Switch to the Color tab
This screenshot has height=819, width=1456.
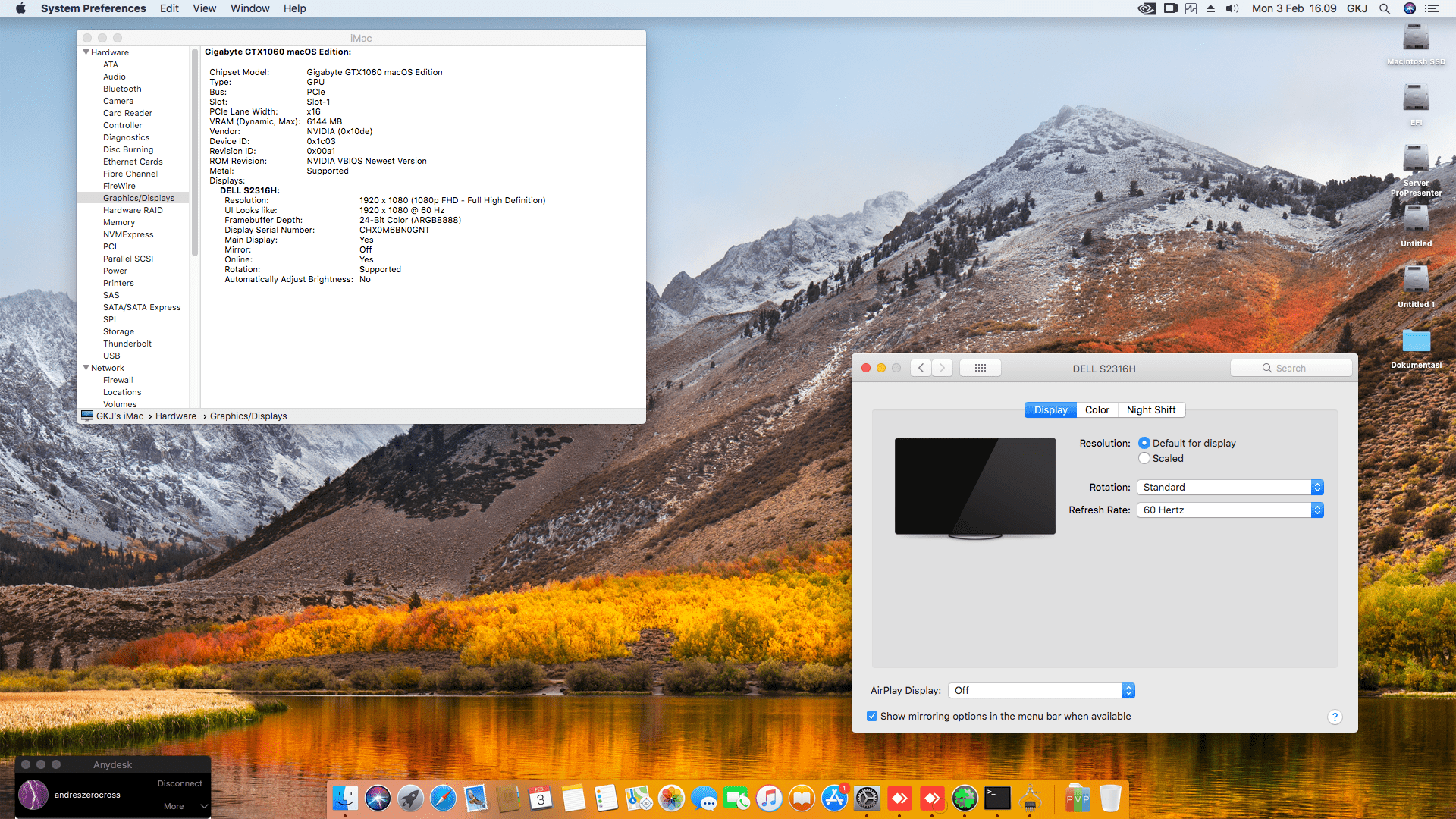[x=1097, y=409]
